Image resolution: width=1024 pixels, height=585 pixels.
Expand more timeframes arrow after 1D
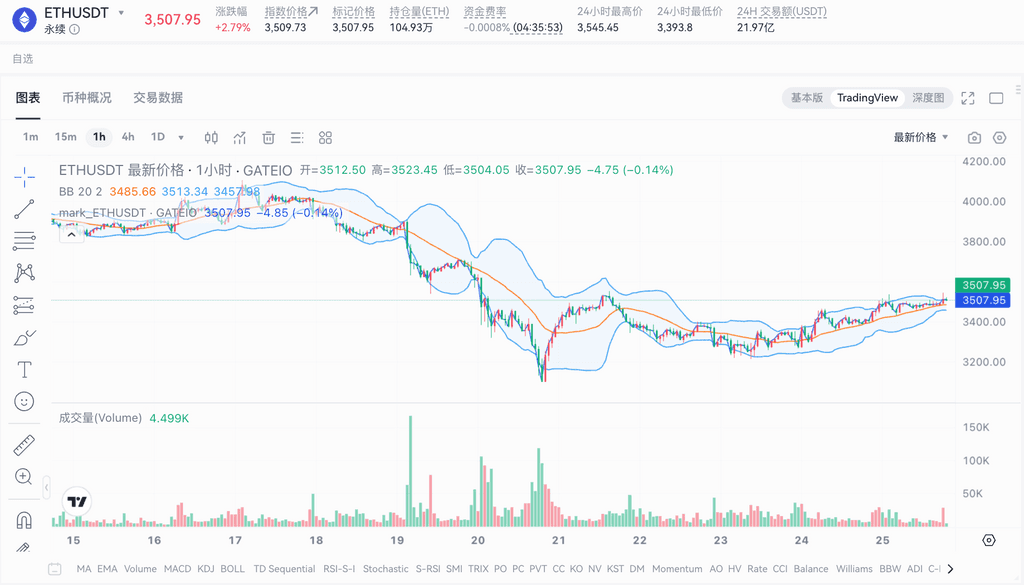(x=181, y=137)
